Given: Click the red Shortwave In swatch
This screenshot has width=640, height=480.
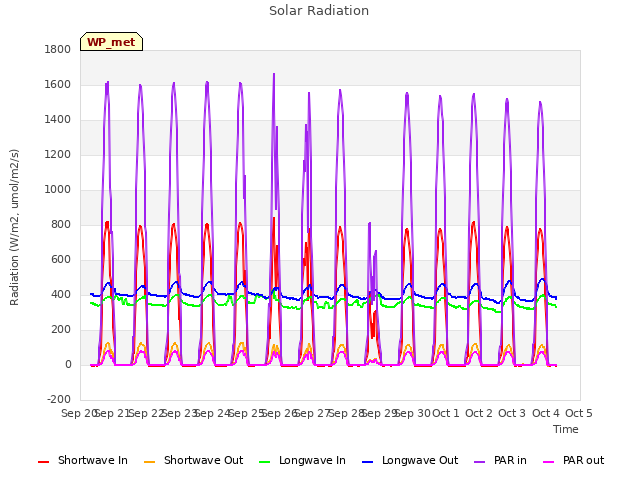Looking at the screenshot, I should (x=43, y=462).
